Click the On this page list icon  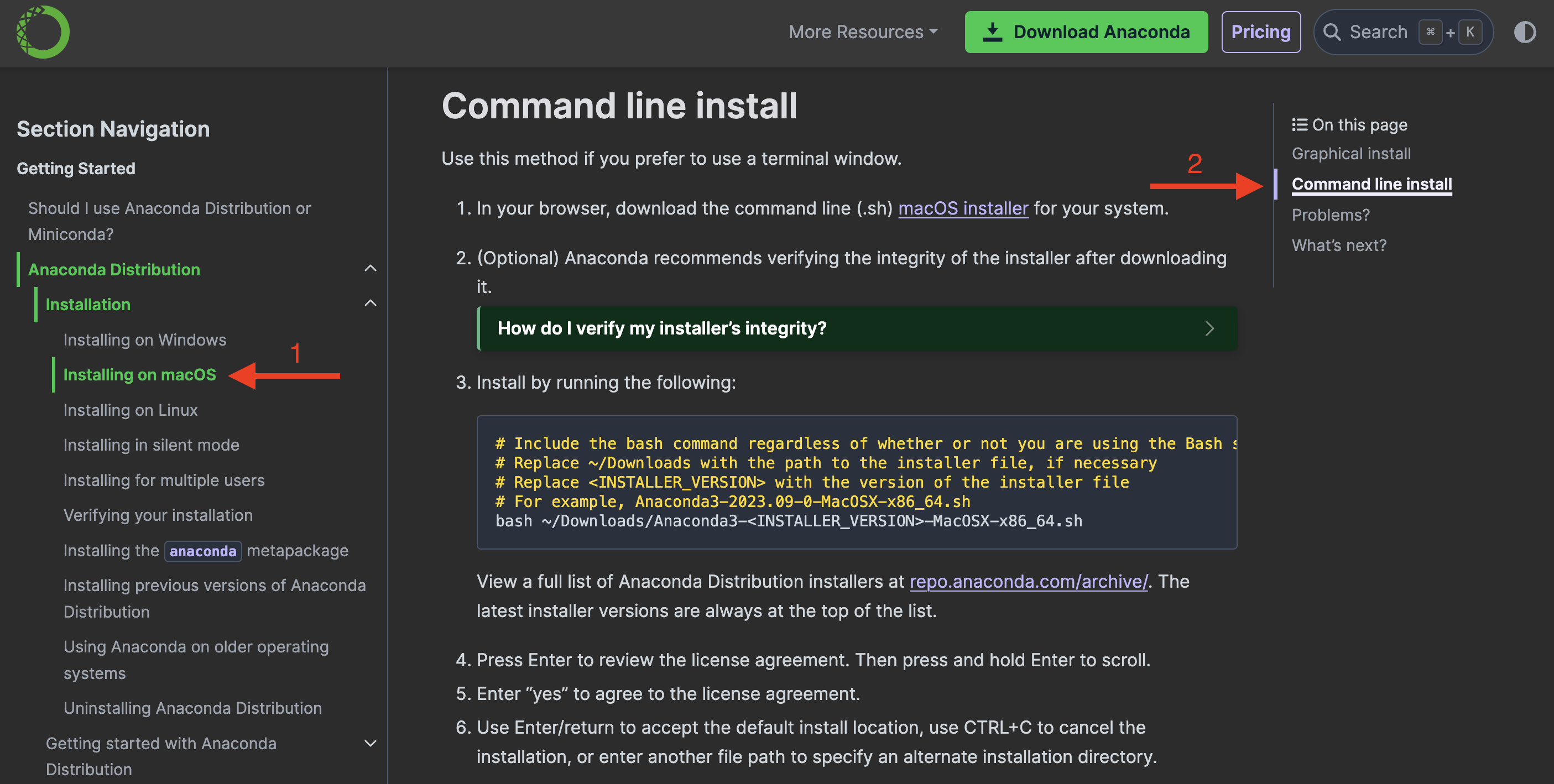[1299, 125]
